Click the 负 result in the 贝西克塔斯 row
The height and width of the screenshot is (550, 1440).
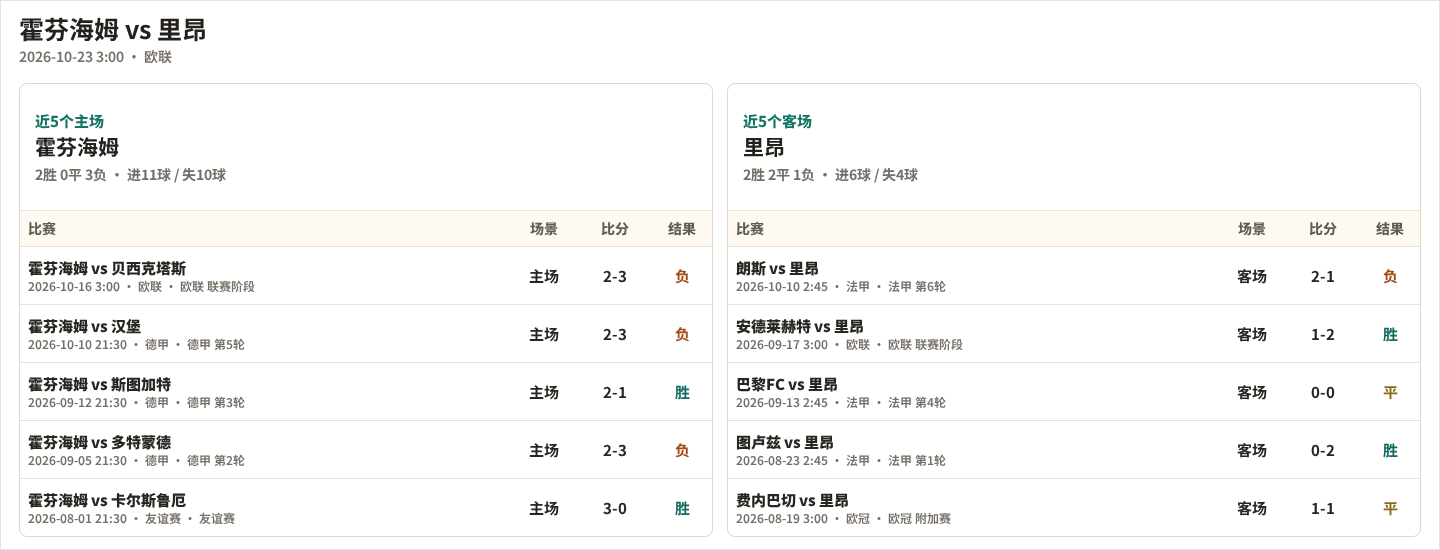tap(682, 276)
